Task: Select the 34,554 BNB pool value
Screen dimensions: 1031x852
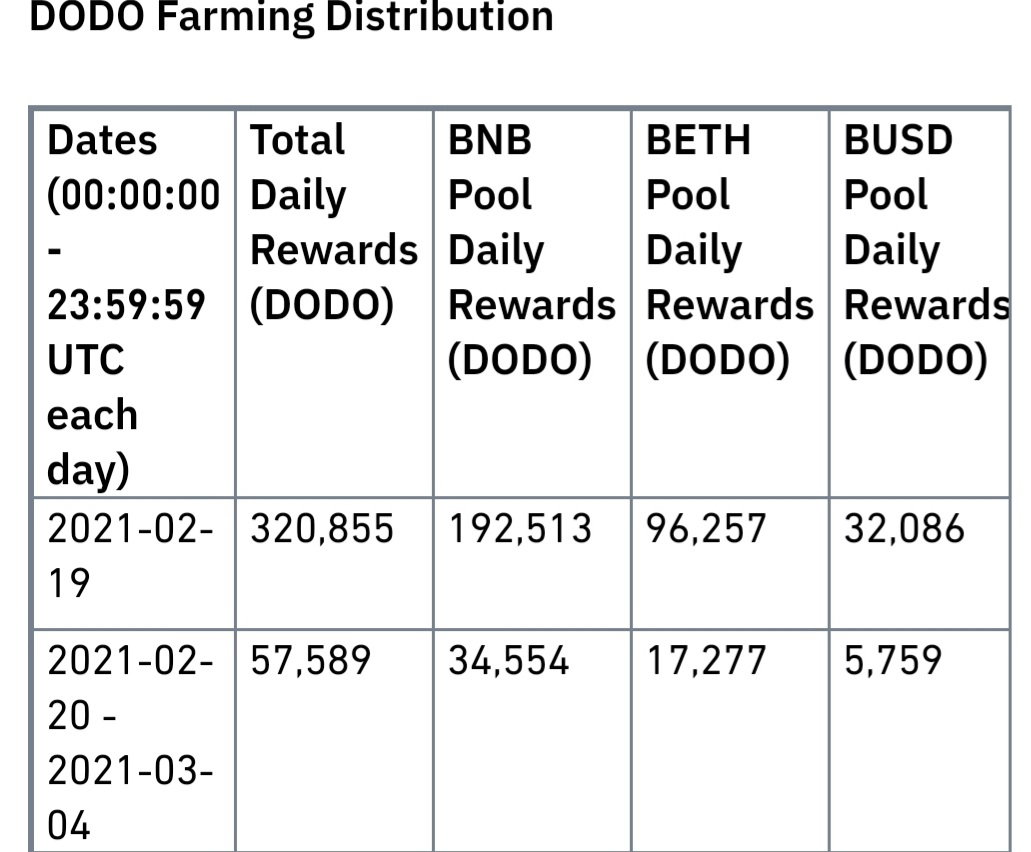Action: click(x=508, y=661)
